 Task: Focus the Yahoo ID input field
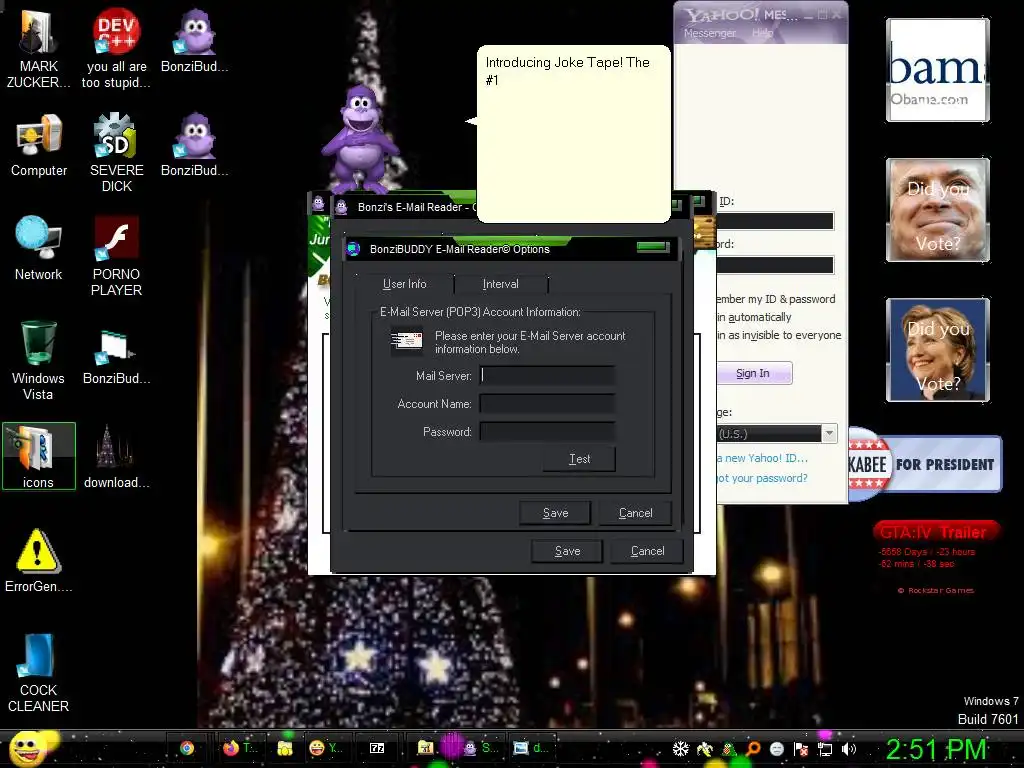(775, 221)
